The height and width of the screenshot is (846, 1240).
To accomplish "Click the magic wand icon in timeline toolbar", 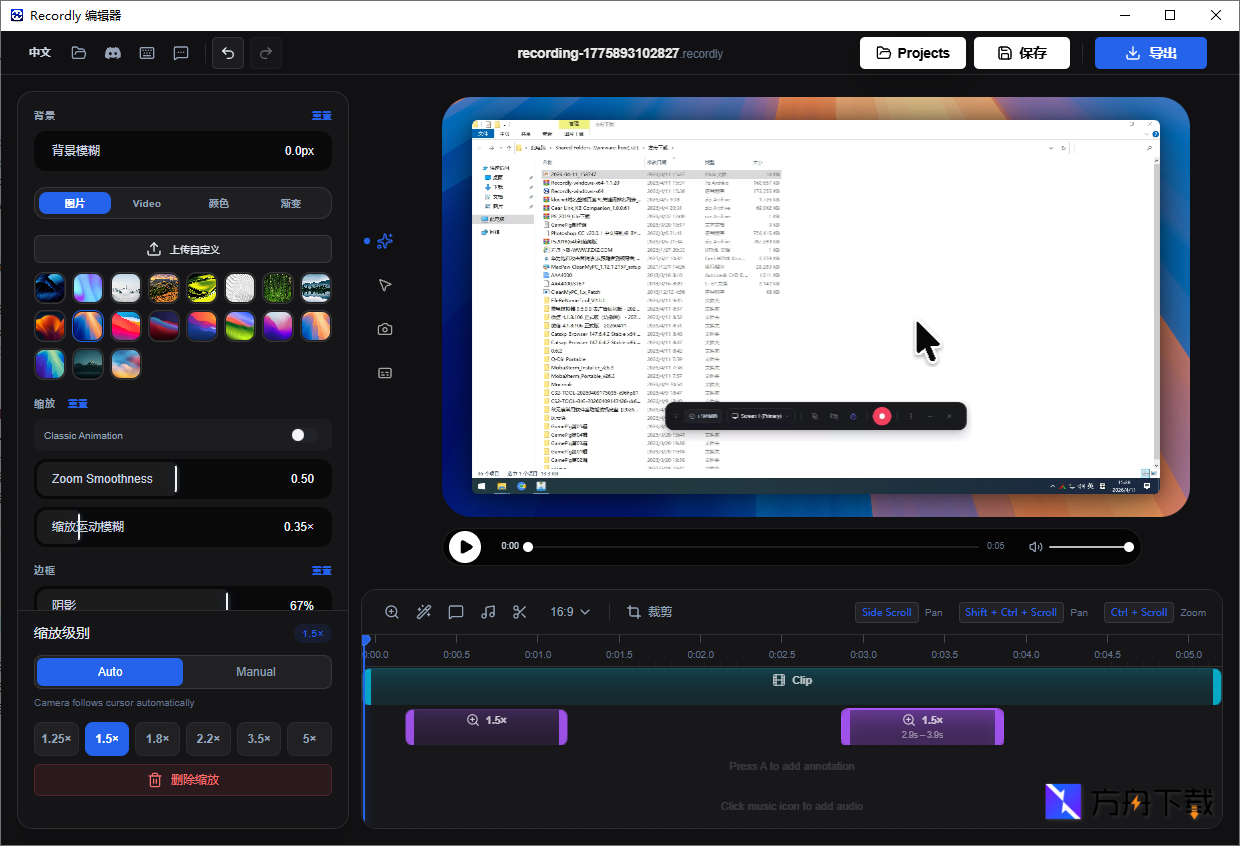I will [x=424, y=612].
